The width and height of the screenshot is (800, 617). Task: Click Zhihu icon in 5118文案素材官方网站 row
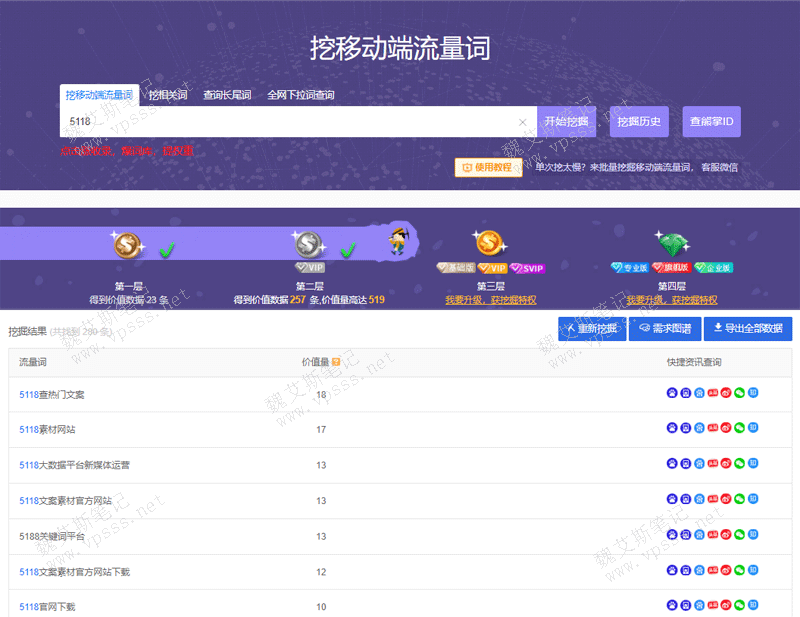click(x=753, y=500)
